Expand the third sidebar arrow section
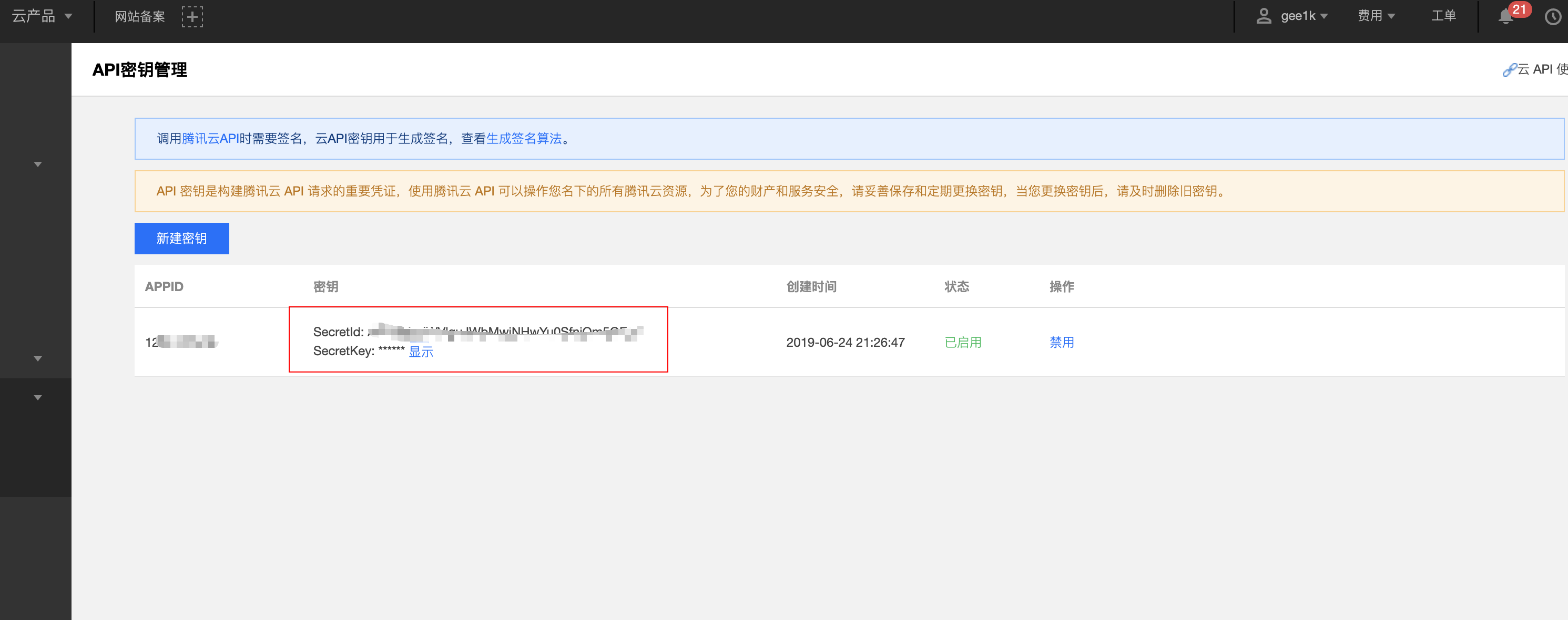Viewport: 1568px width, 620px height. (38, 398)
